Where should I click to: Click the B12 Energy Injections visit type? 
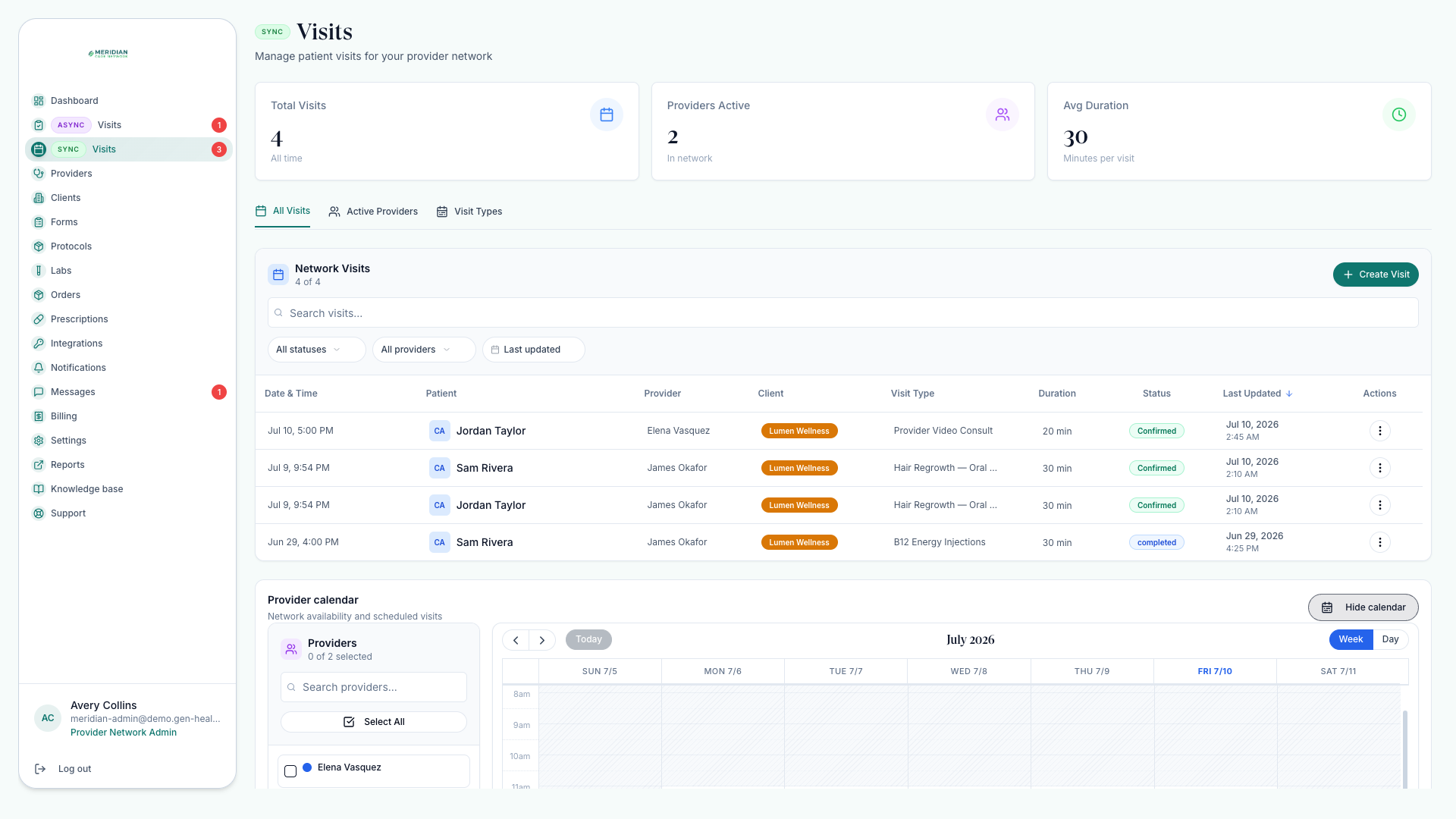pyautogui.click(x=940, y=542)
